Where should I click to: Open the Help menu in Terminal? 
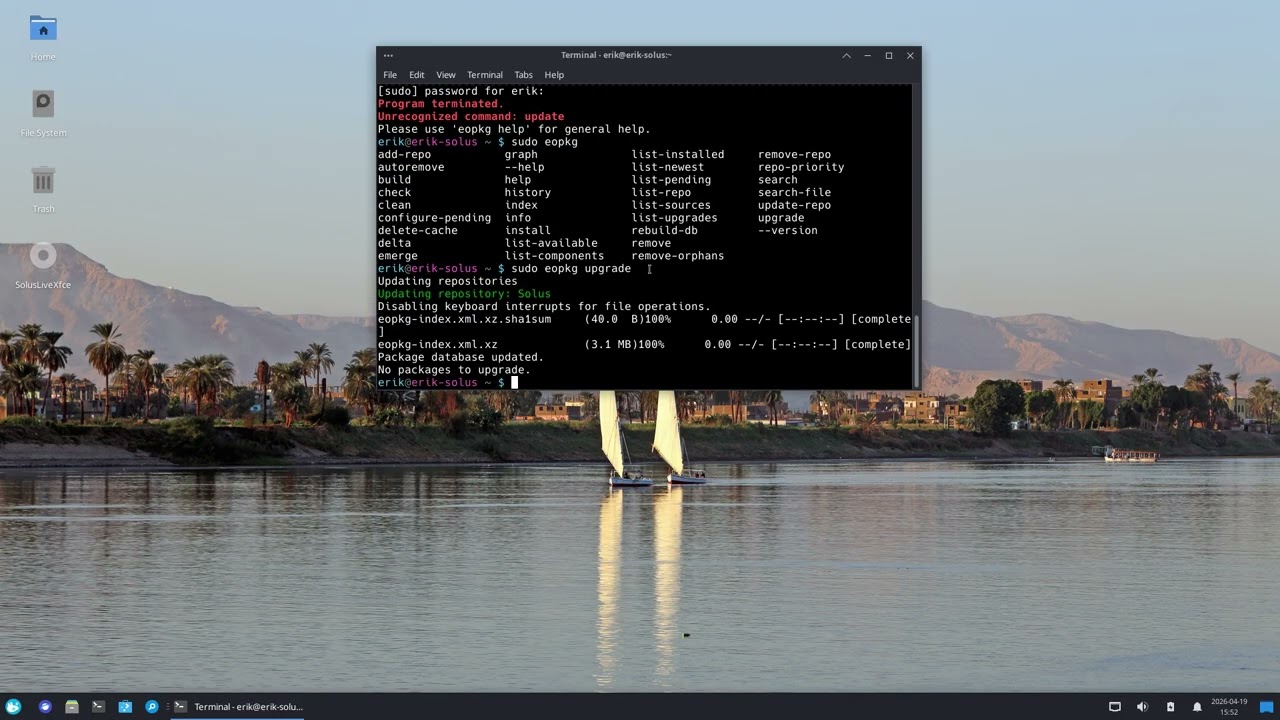pos(554,75)
